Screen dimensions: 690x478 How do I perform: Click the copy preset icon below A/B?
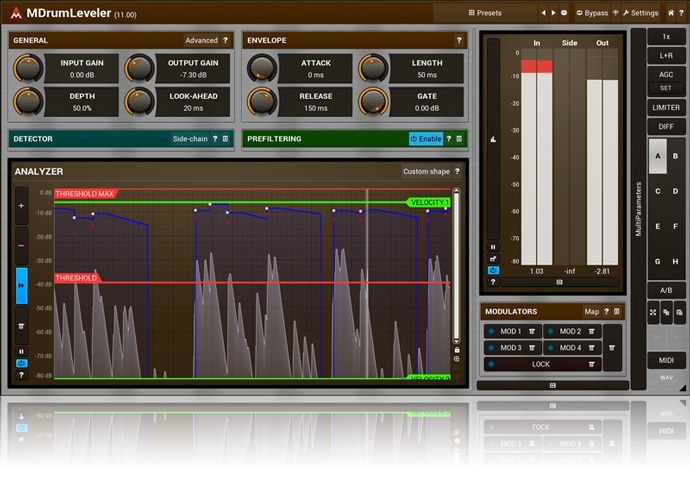[x=667, y=313]
